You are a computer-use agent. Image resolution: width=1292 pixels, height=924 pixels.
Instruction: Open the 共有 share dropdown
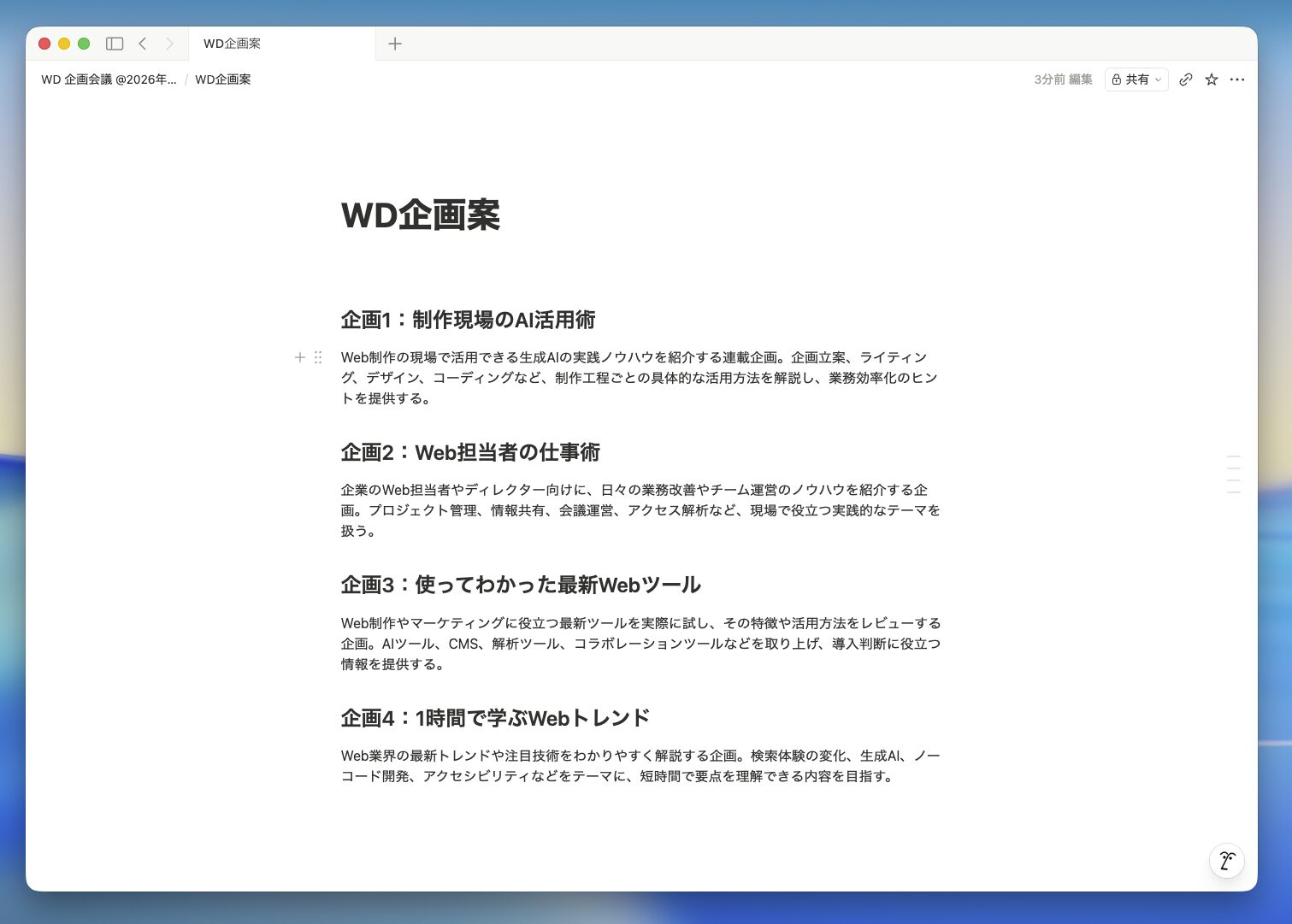[x=1136, y=79]
